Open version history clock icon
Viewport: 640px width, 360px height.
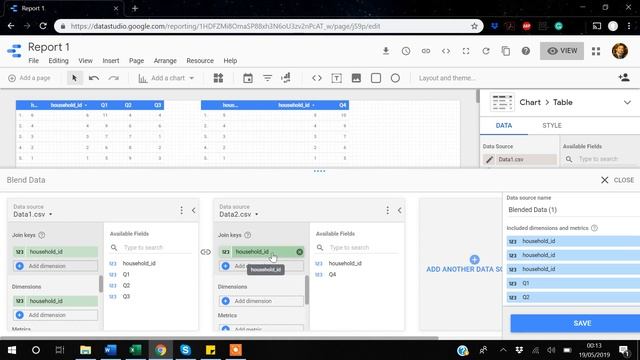406,51
